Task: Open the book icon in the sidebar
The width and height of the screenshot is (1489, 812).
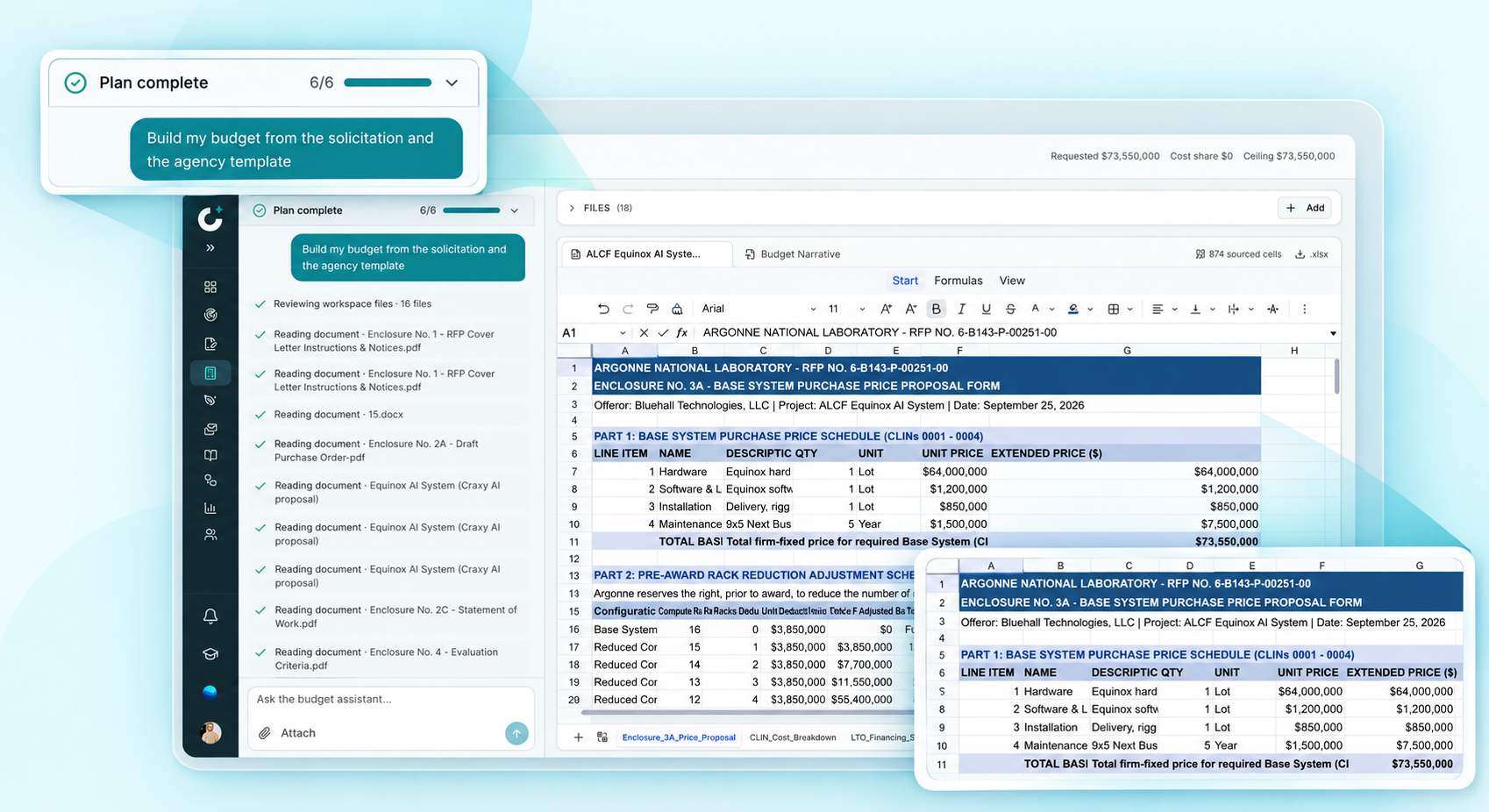Action: click(210, 455)
